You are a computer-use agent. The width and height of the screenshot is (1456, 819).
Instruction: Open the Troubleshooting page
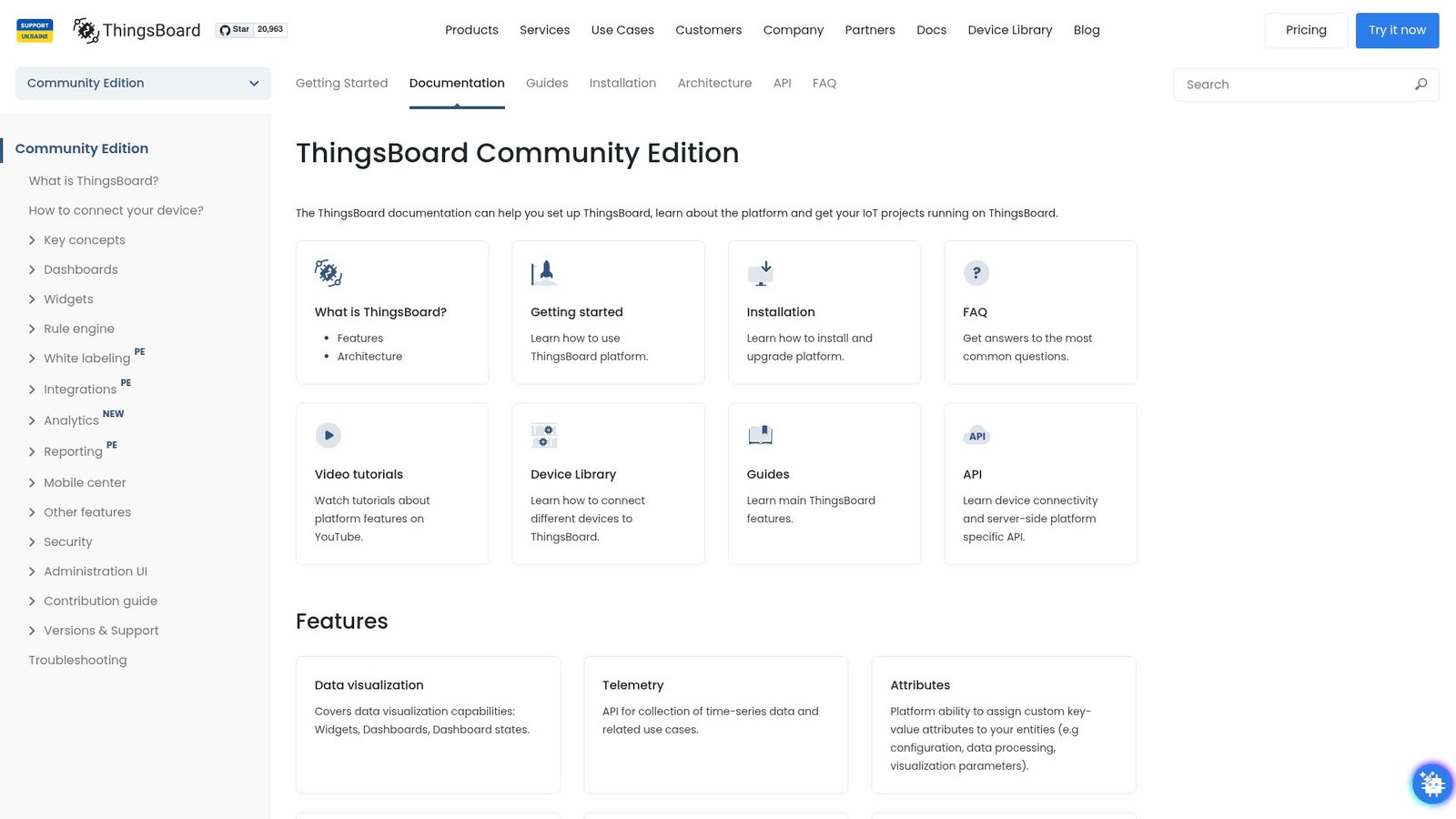[x=77, y=660]
